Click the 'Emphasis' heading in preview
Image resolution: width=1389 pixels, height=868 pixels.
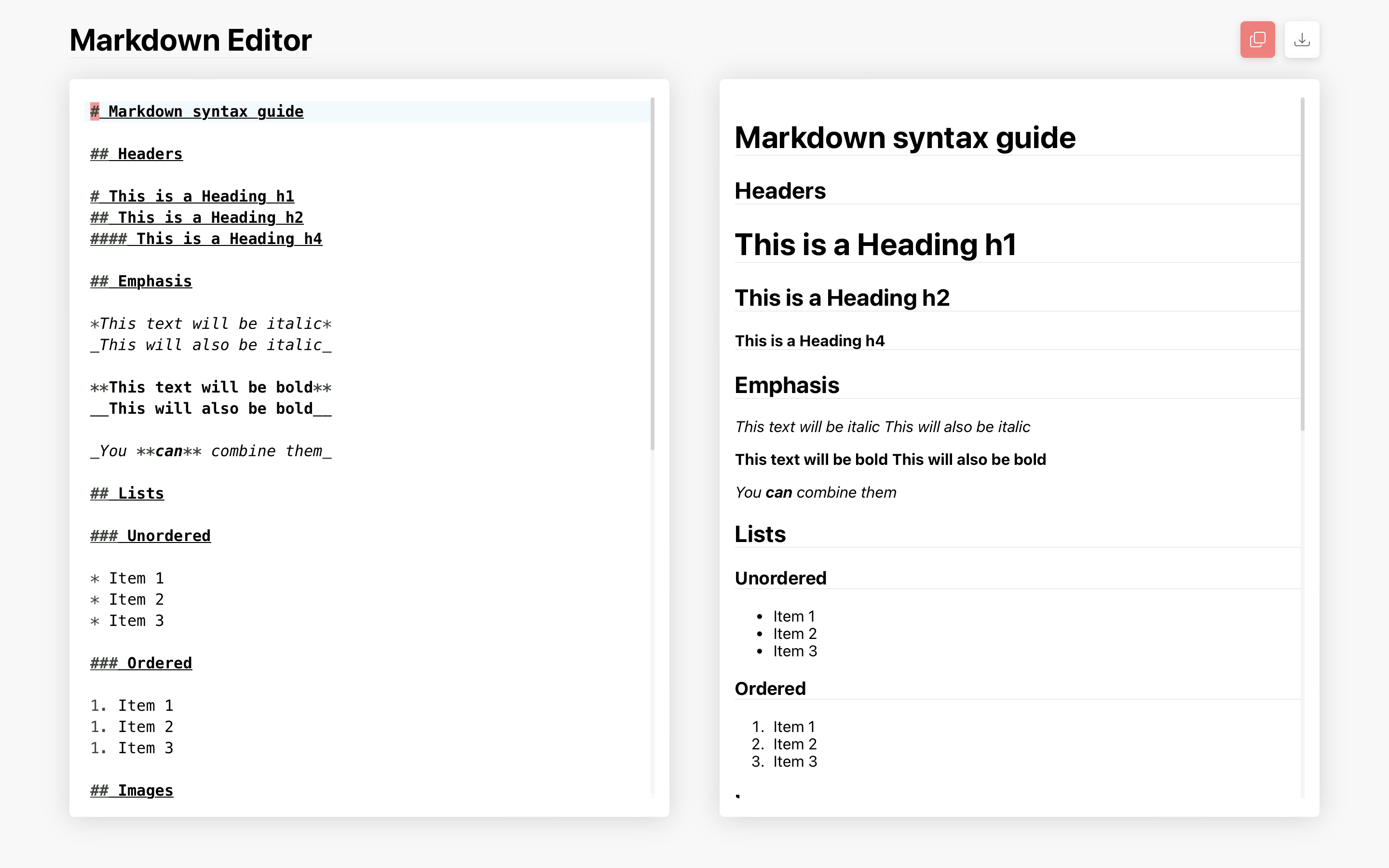pos(787,385)
